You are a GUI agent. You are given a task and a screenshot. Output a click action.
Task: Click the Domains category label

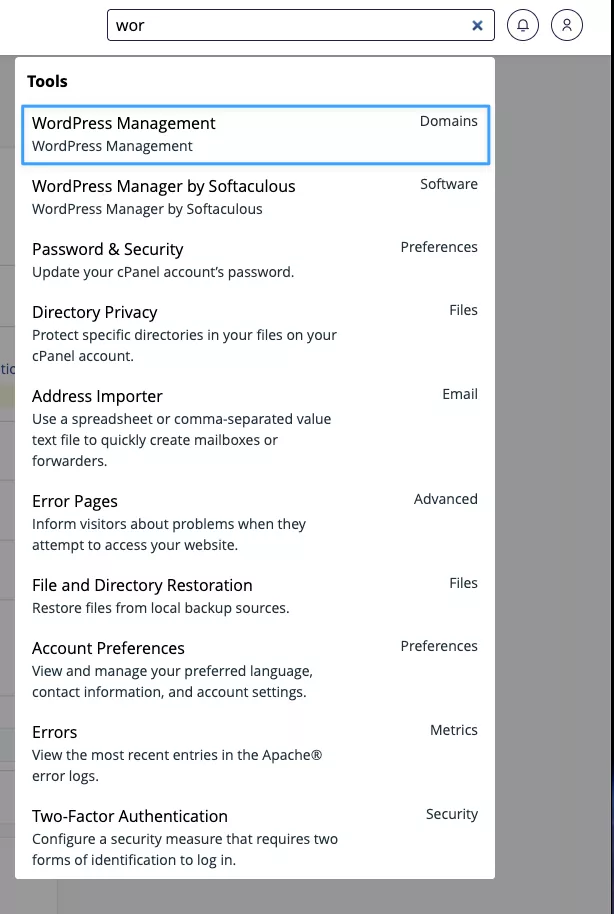click(x=449, y=121)
